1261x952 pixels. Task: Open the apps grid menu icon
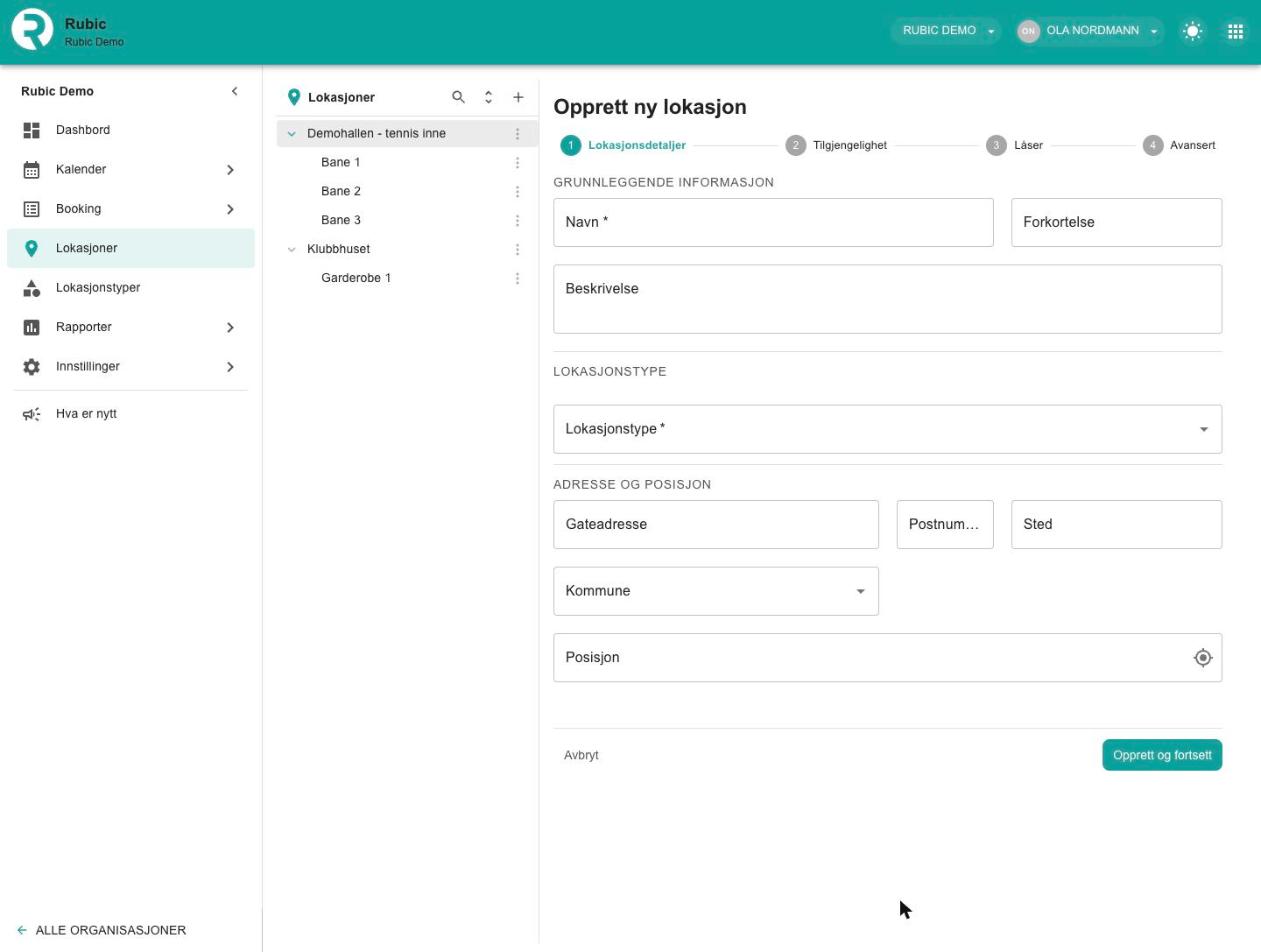coord(1236,31)
